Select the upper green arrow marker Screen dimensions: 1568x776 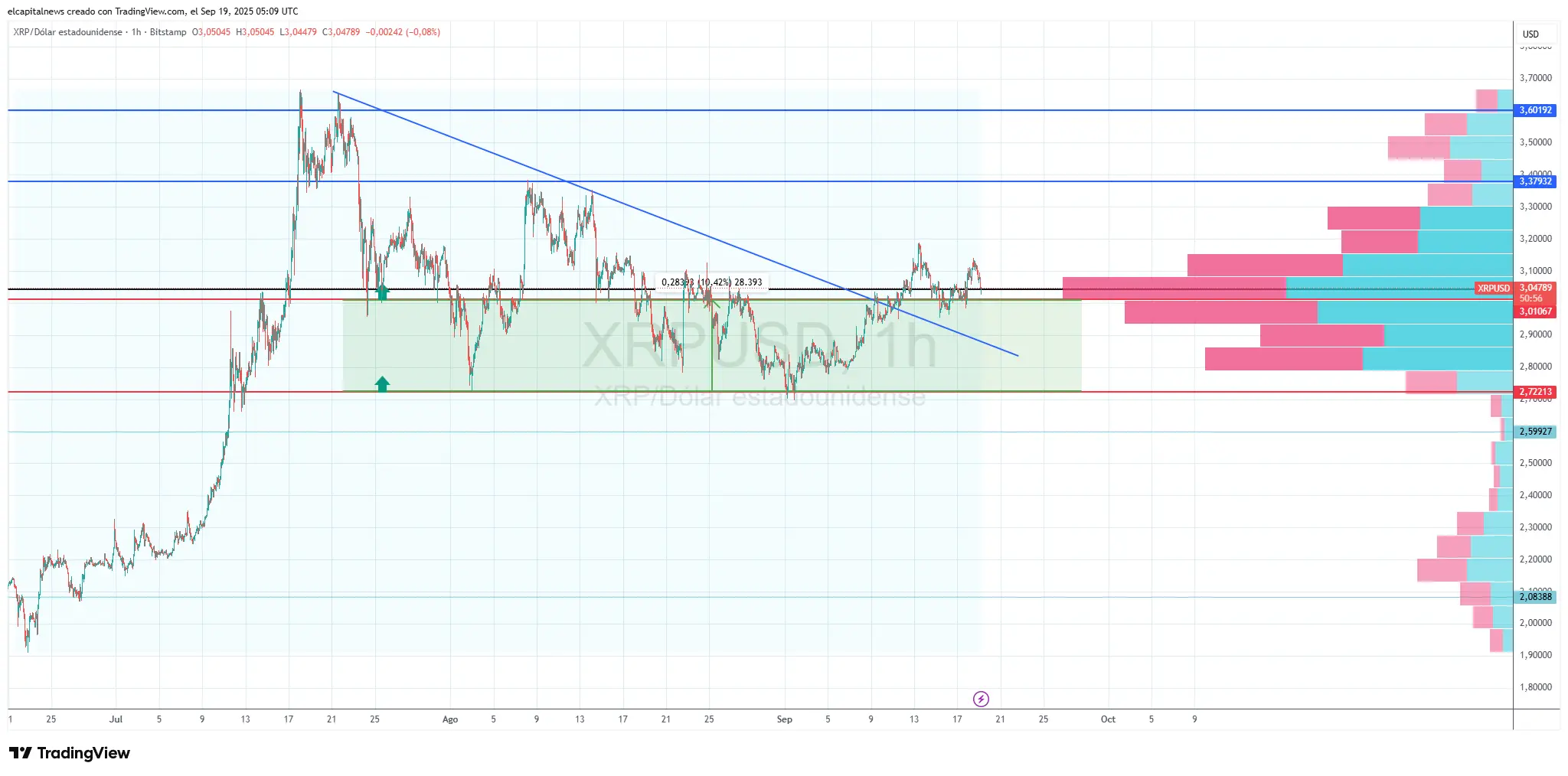pos(382,292)
